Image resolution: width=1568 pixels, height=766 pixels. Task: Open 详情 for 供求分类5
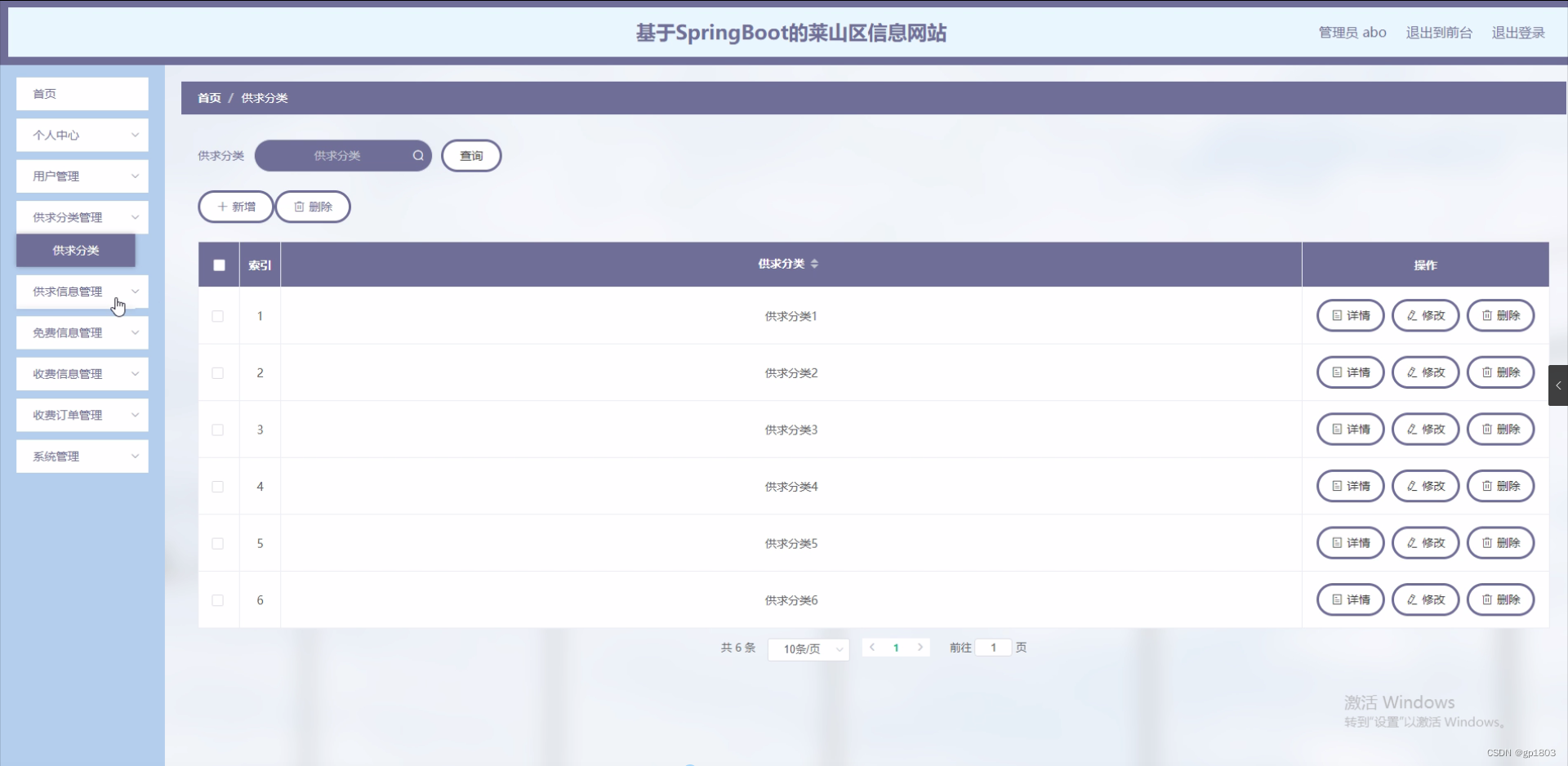1351,542
